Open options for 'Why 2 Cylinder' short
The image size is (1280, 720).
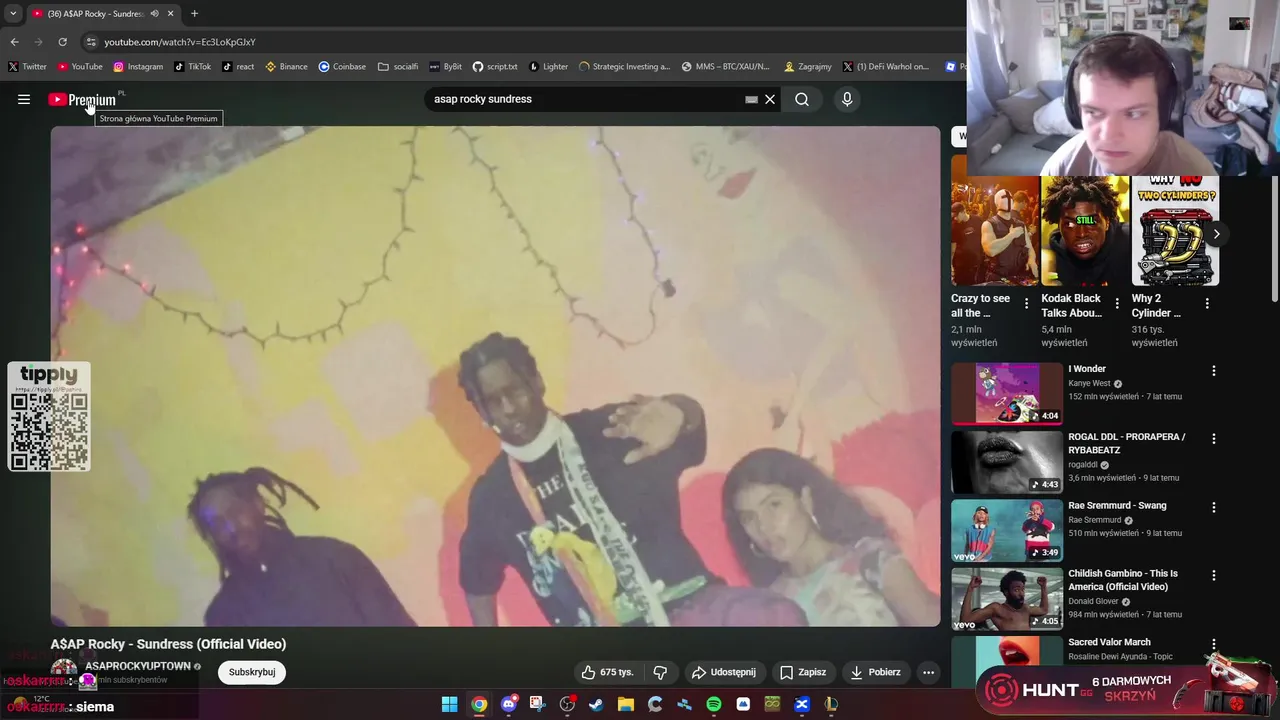(x=1207, y=303)
